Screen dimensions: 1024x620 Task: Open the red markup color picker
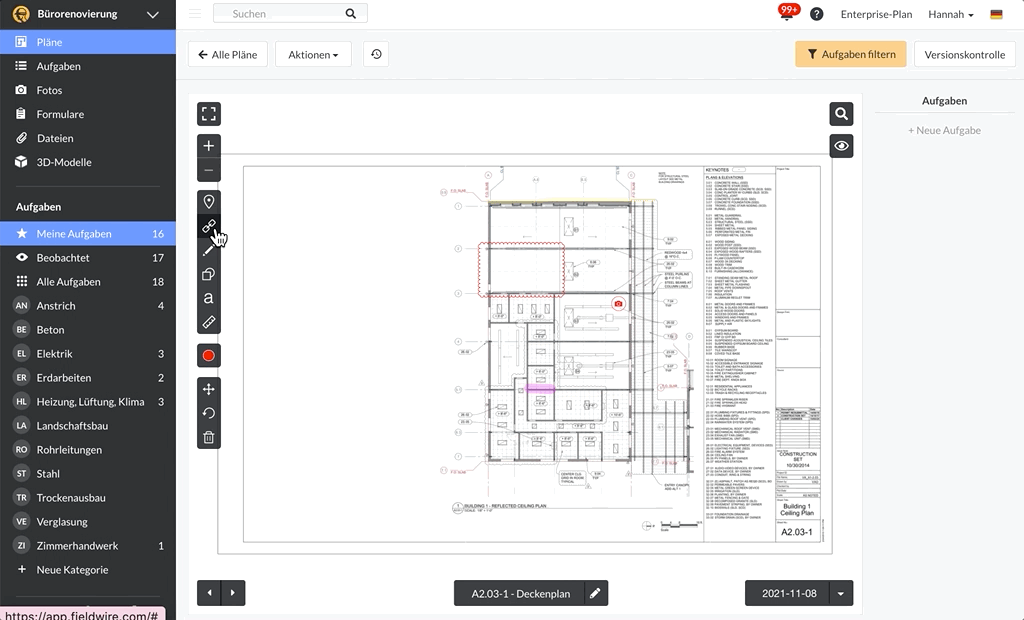[x=209, y=355]
